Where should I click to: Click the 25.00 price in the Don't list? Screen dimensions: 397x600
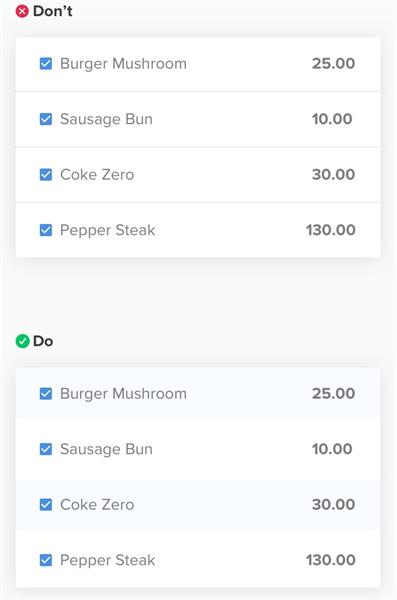coord(333,64)
